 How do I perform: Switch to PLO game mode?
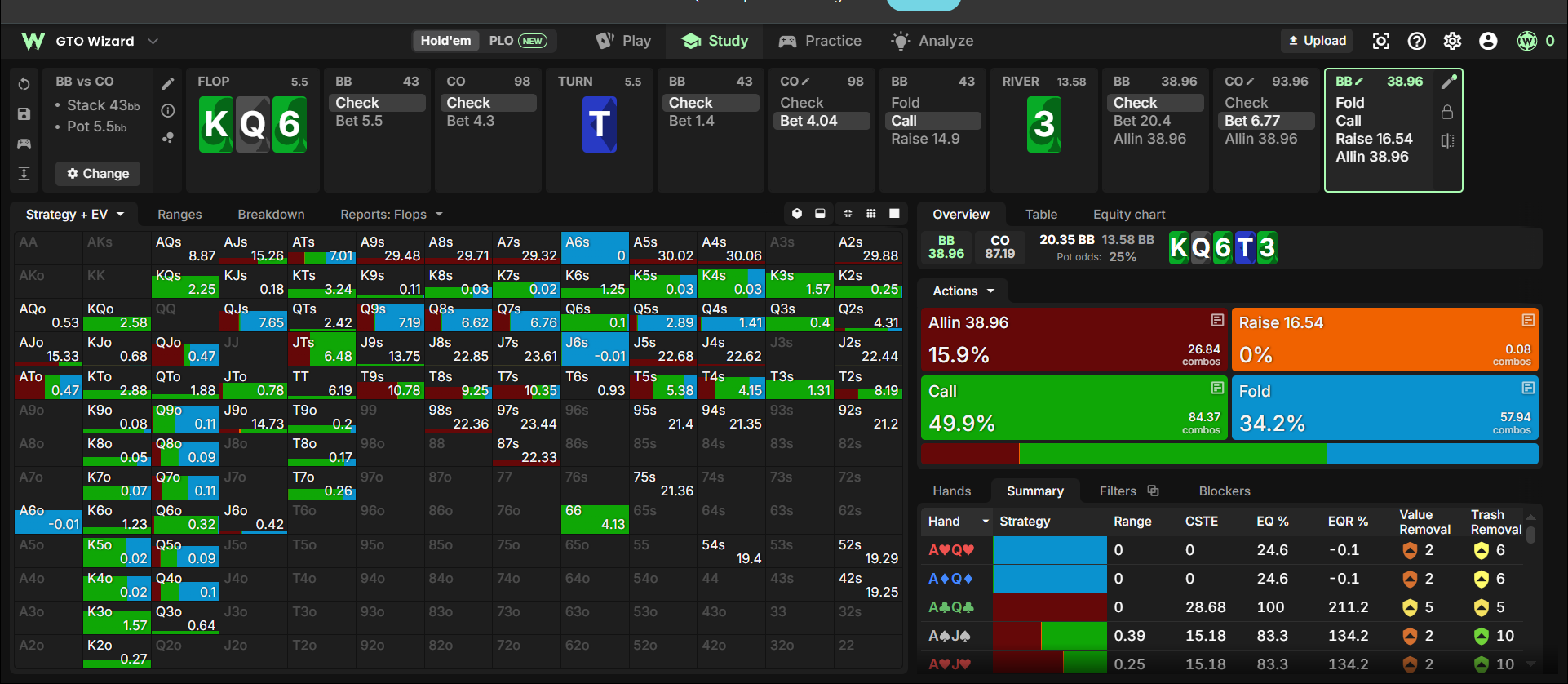coord(517,41)
